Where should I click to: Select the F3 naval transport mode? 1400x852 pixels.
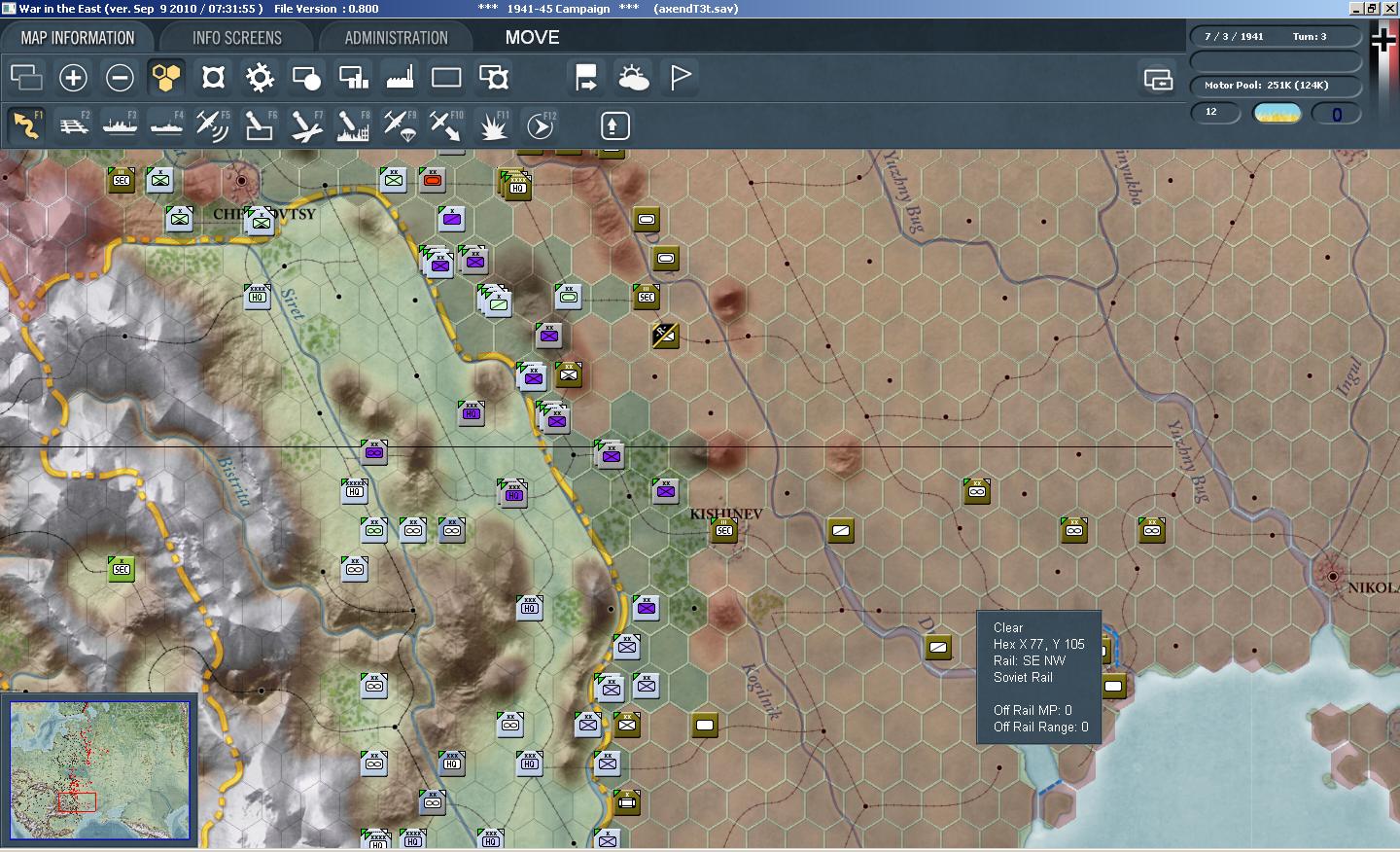point(120,125)
